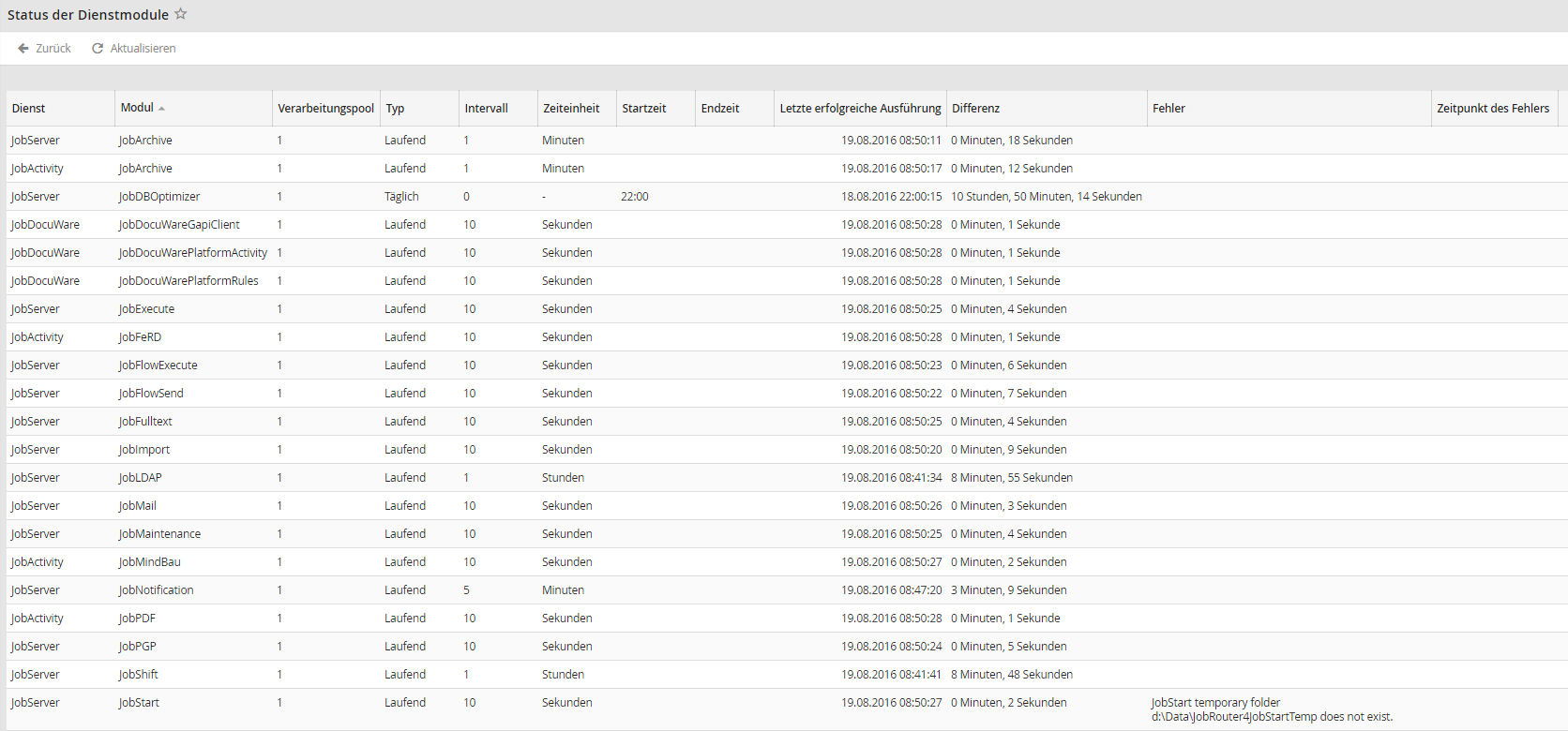The width and height of the screenshot is (1568, 731).
Task: Click the Typ column header
Action: [396, 109]
